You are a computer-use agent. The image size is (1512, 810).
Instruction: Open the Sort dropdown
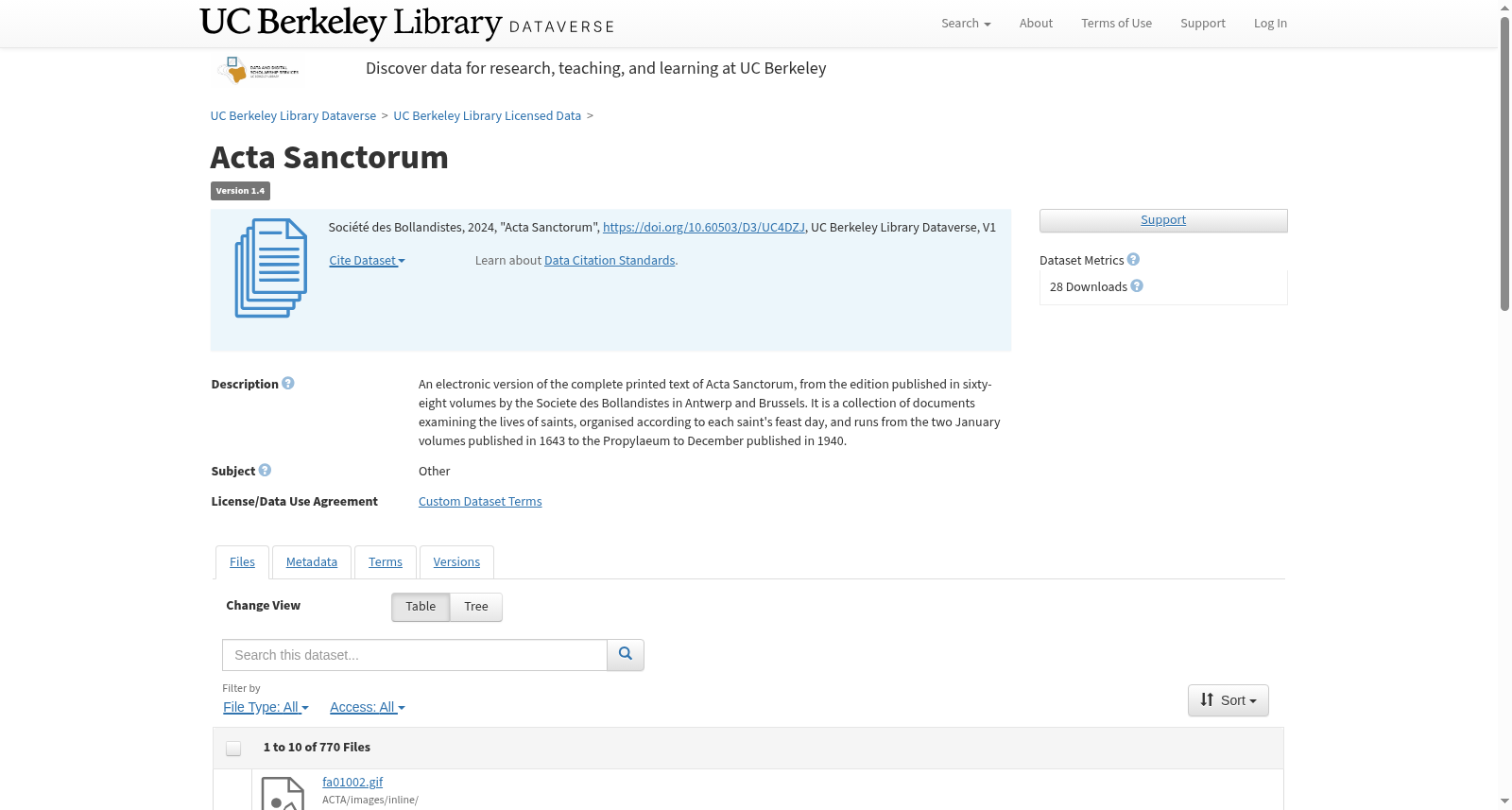point(1228,700)
